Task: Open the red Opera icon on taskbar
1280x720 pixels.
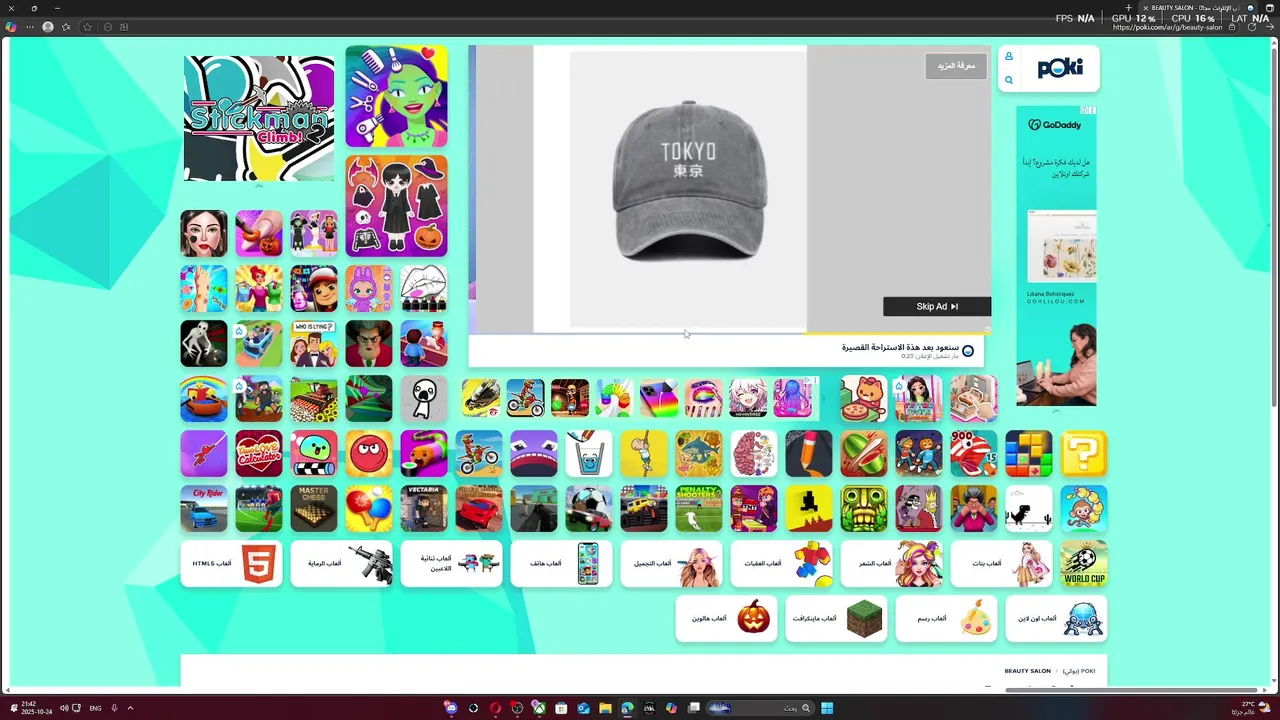Action: click(x=495, y=708)
